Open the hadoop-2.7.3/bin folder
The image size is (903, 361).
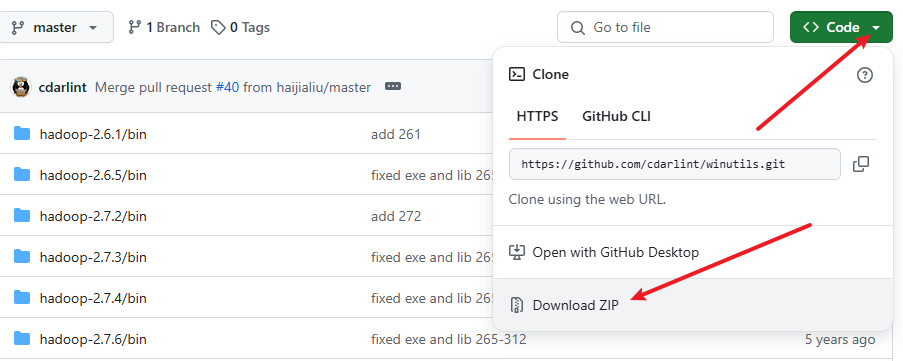pyautogui.click(x=93, y=257)
